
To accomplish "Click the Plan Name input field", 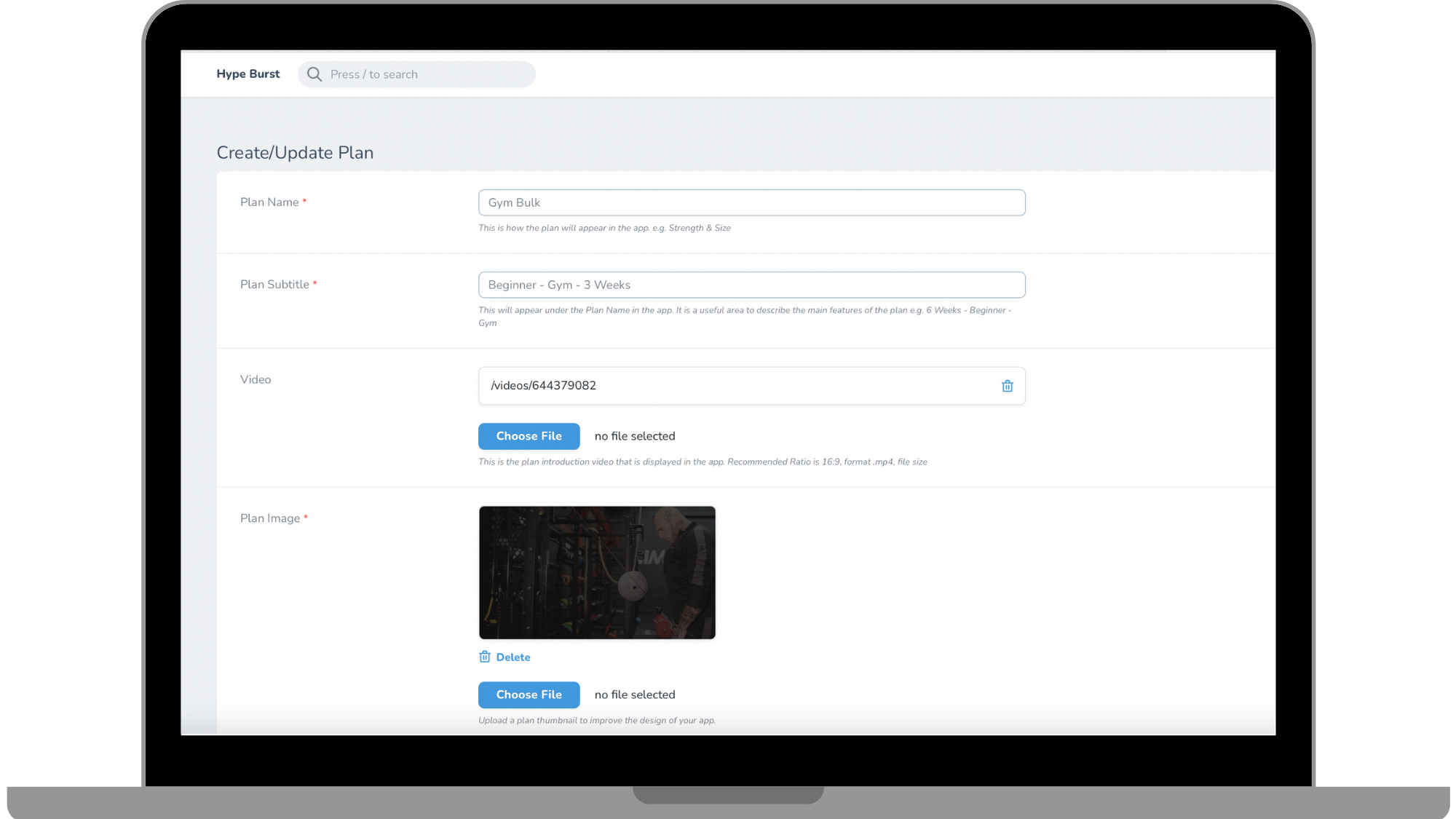I will pos(751,202).
